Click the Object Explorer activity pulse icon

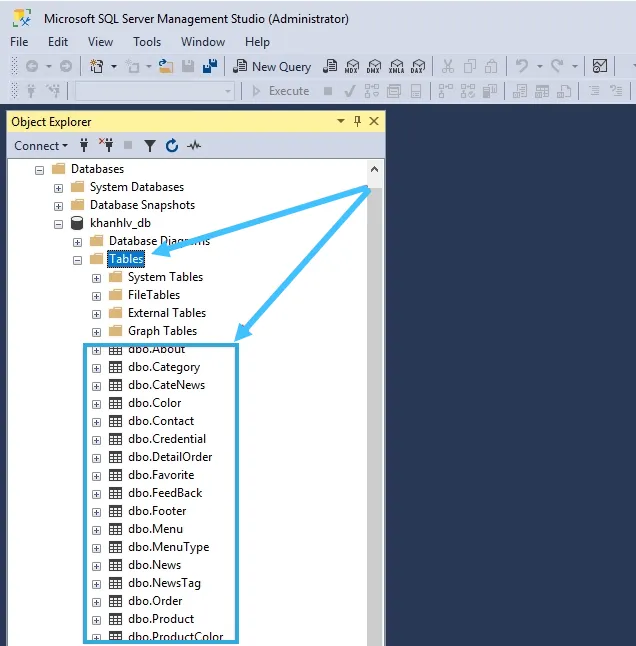(194, 145)
